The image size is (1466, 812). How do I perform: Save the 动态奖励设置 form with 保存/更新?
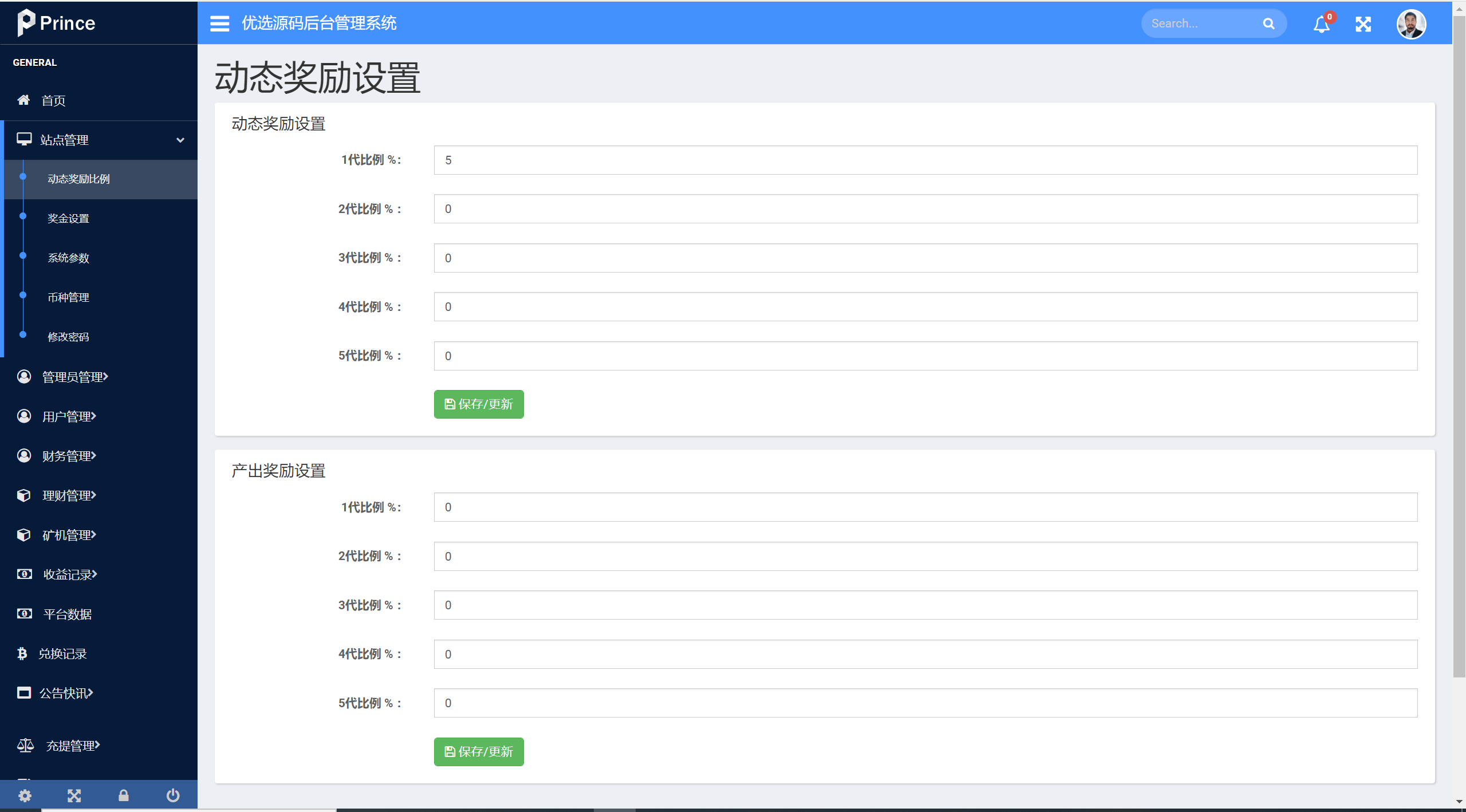point(479,404)
